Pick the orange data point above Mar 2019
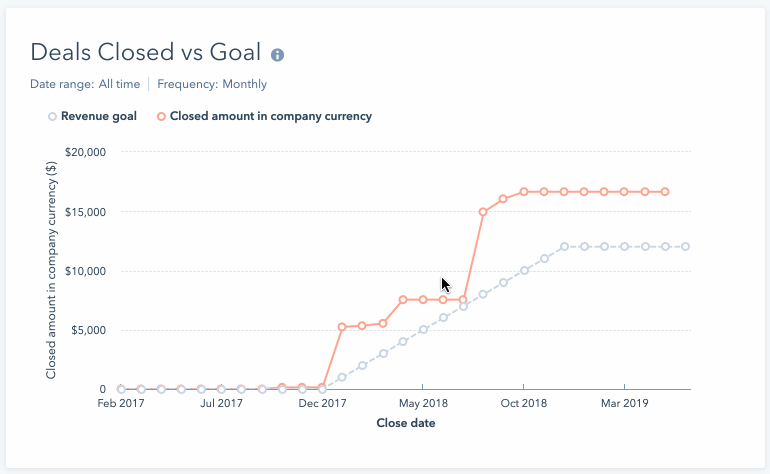Viewport: 770px width, 474px height. [625, 192]
